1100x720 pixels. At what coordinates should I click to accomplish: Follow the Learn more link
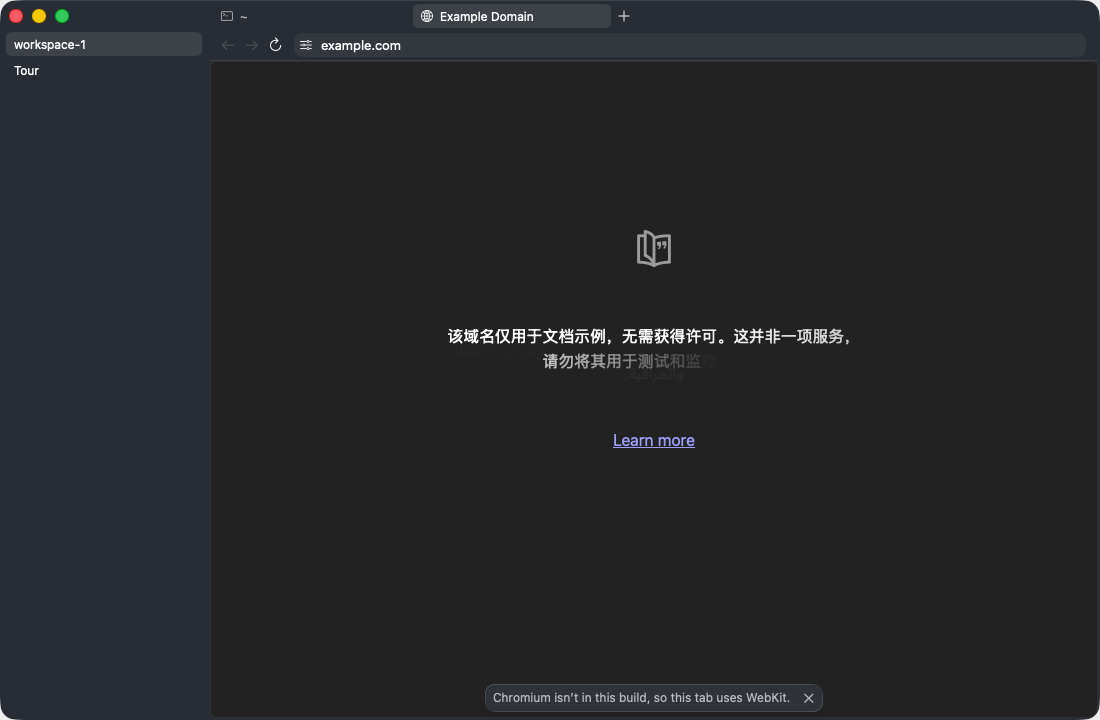click(654, 440)
